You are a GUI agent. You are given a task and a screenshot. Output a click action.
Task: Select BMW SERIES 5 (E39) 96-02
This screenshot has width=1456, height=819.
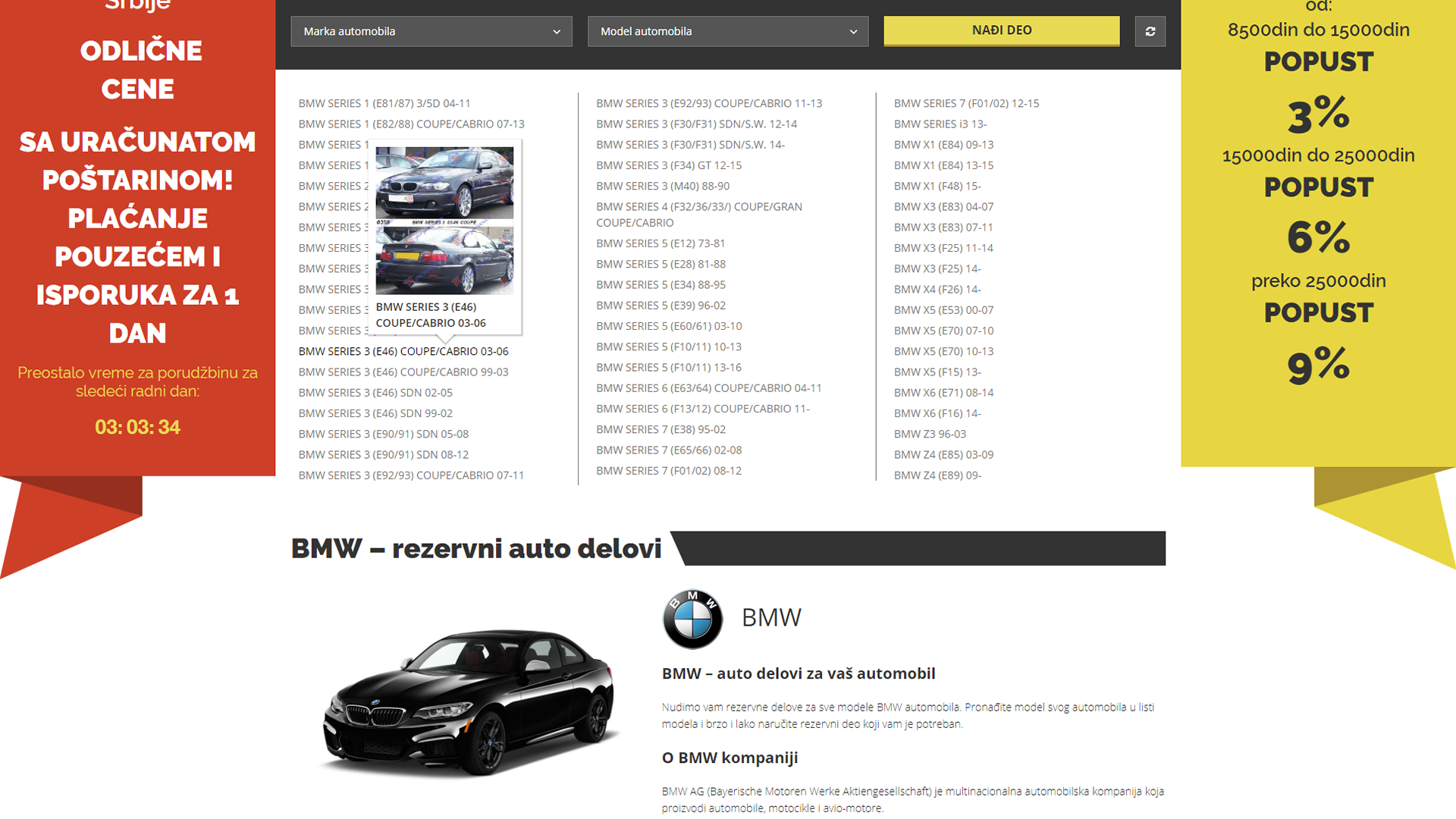tap(661, 305)
